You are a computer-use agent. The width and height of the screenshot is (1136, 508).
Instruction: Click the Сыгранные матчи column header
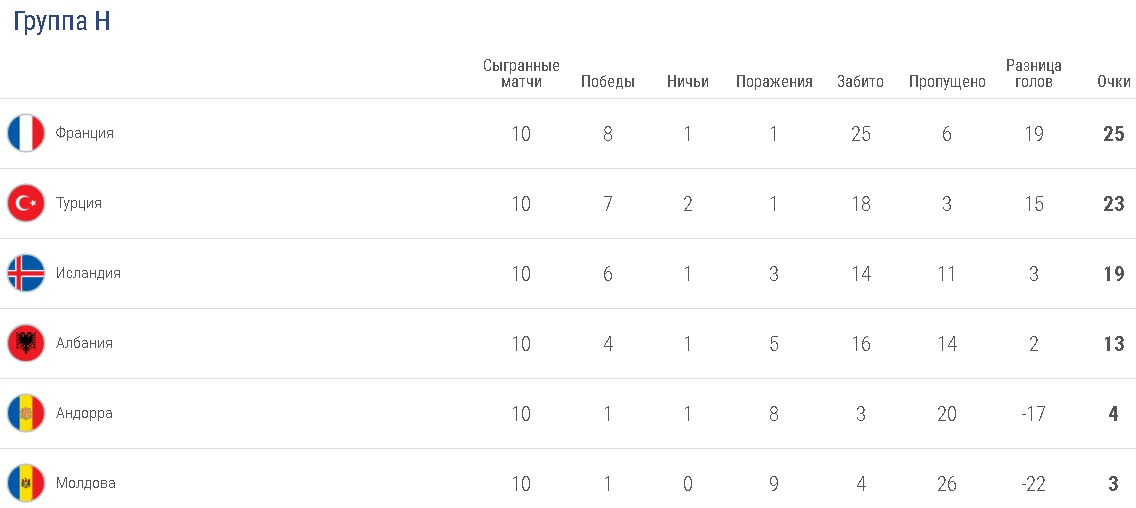click(521, 73)
